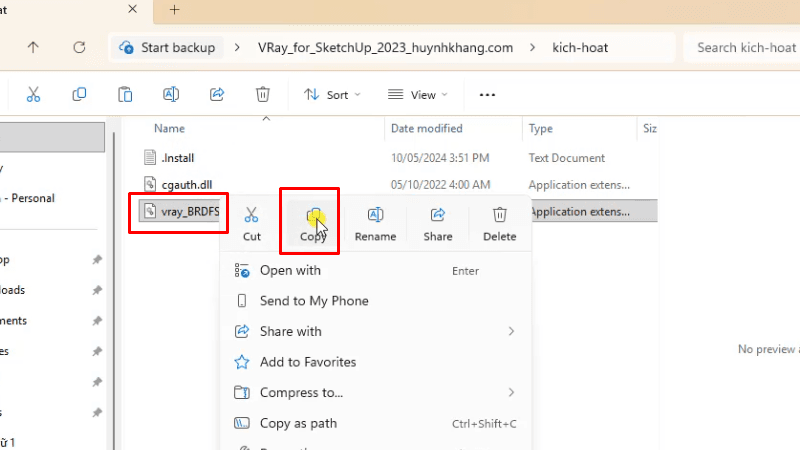
Task: Click .Install file document icon
Action: click(x=149, y=157)
